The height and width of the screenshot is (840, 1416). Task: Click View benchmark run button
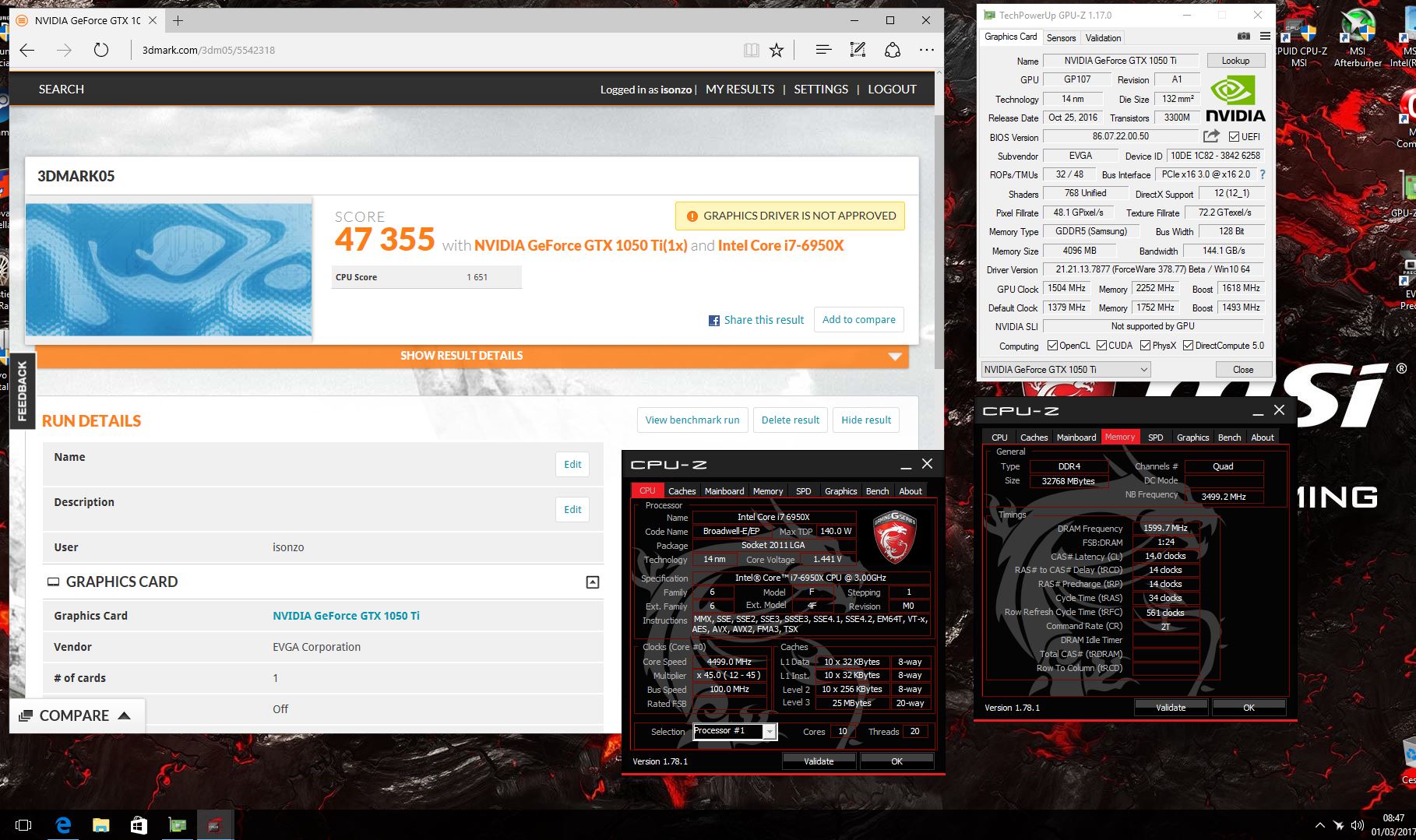692,420
